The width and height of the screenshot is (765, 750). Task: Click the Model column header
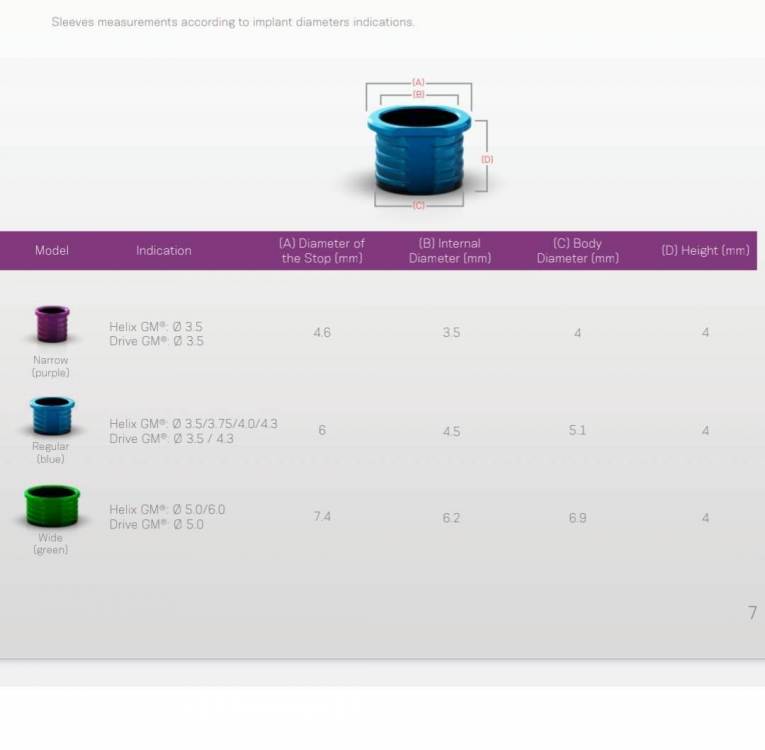tap(52, 250)
